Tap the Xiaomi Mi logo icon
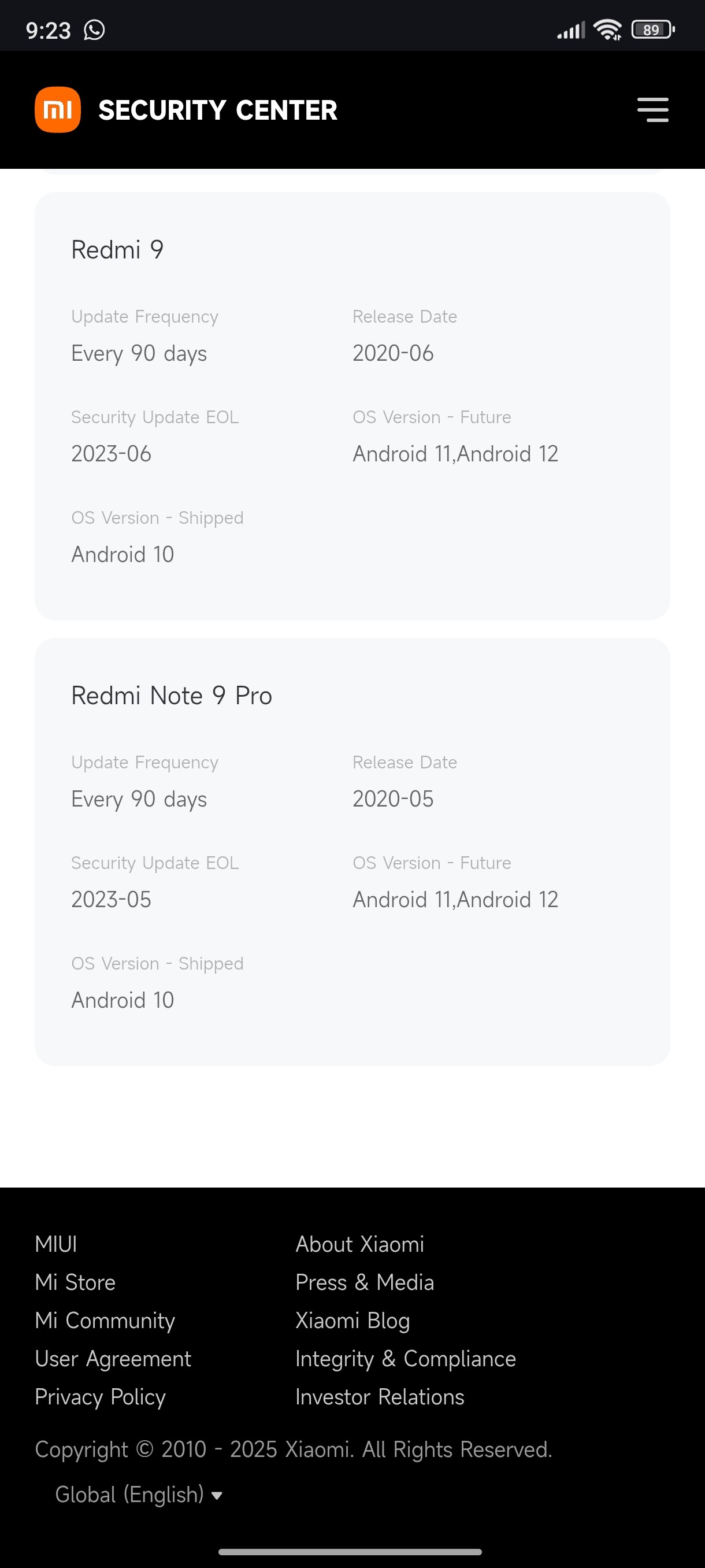Screen dimensions: 705x1568 coord(58,110)
